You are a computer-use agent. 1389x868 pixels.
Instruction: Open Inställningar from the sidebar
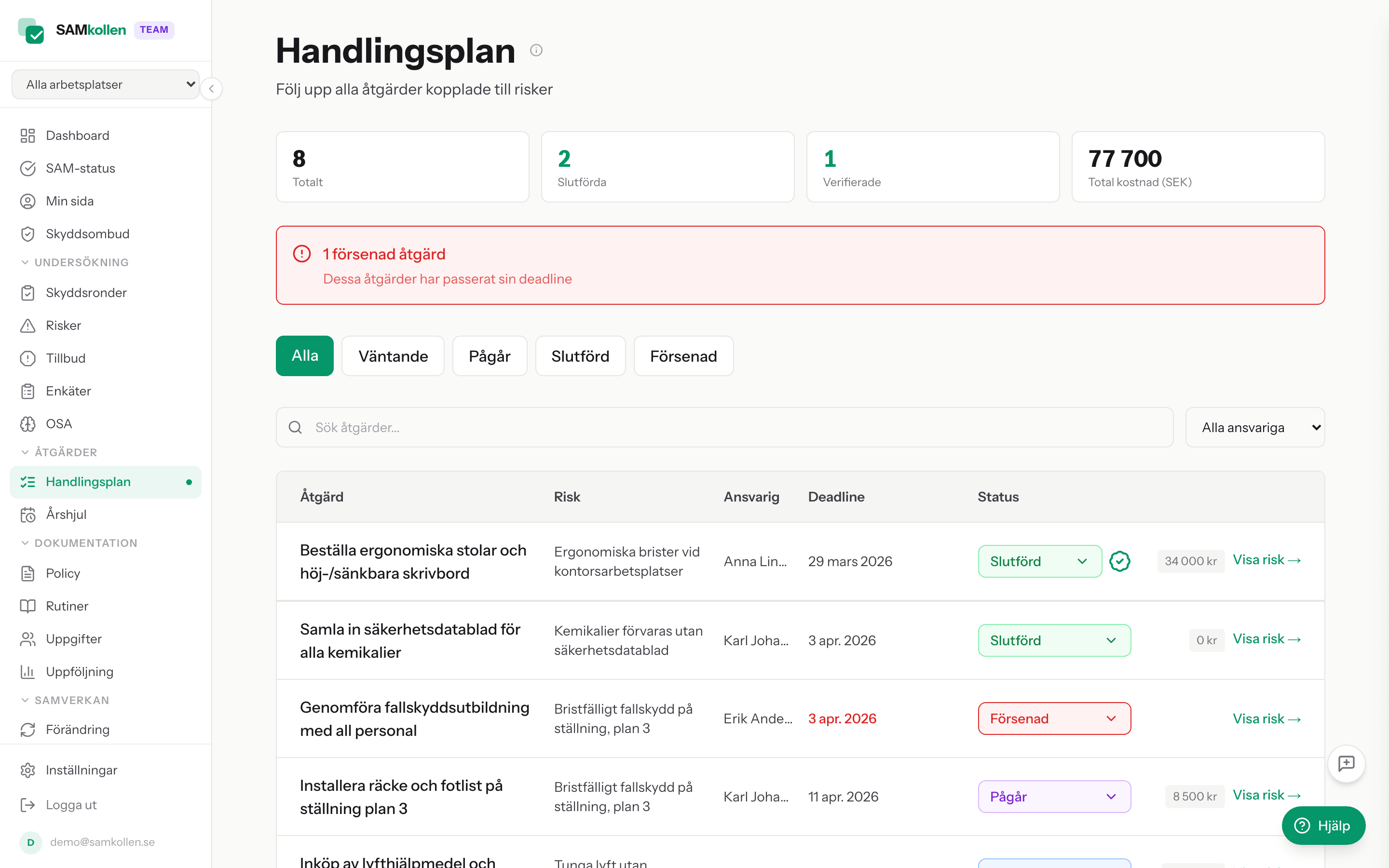[81, 770]
